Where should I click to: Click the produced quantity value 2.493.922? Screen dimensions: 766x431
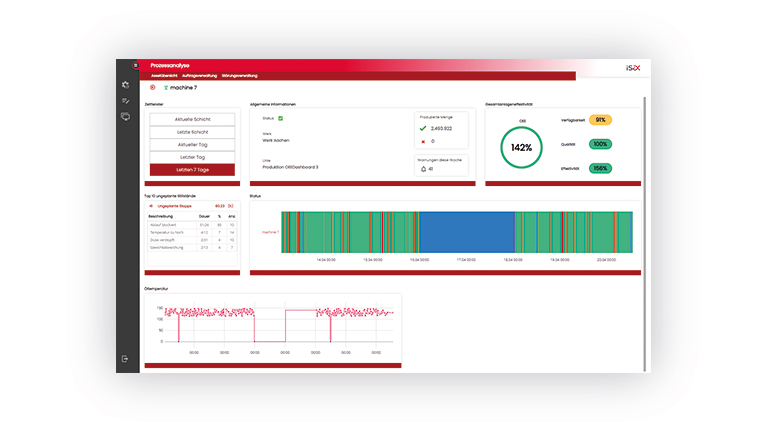click(x=441, y=129)
